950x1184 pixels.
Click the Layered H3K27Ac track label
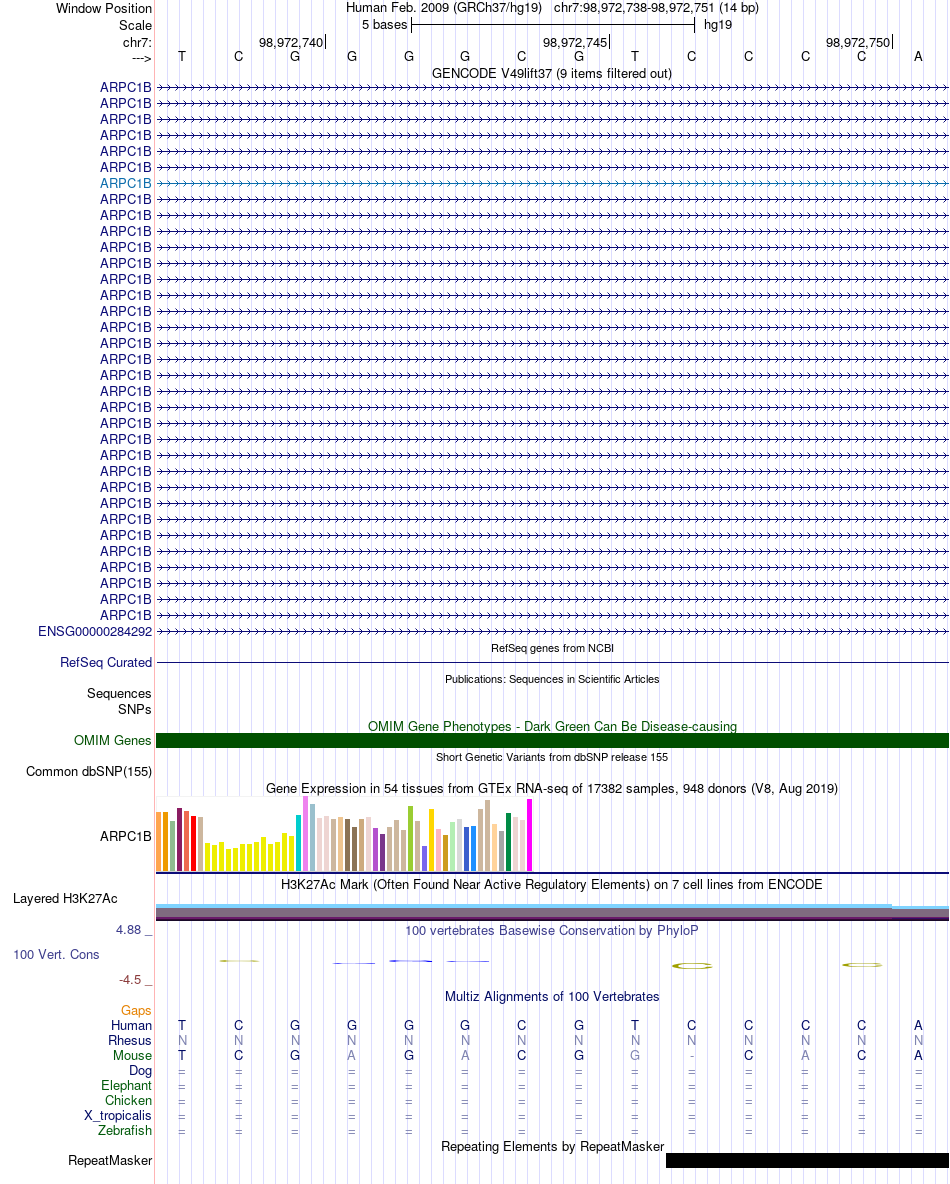coord(65,899)
